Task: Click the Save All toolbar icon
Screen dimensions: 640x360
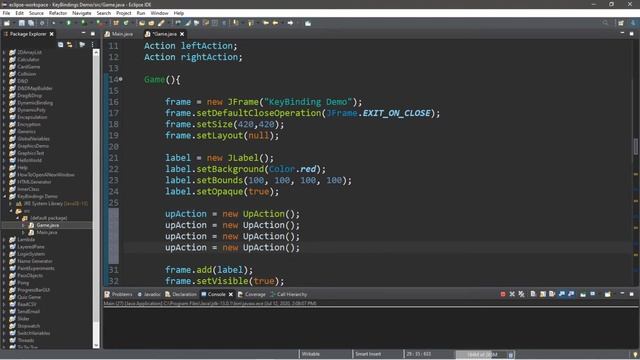Action: pos(31,23)
